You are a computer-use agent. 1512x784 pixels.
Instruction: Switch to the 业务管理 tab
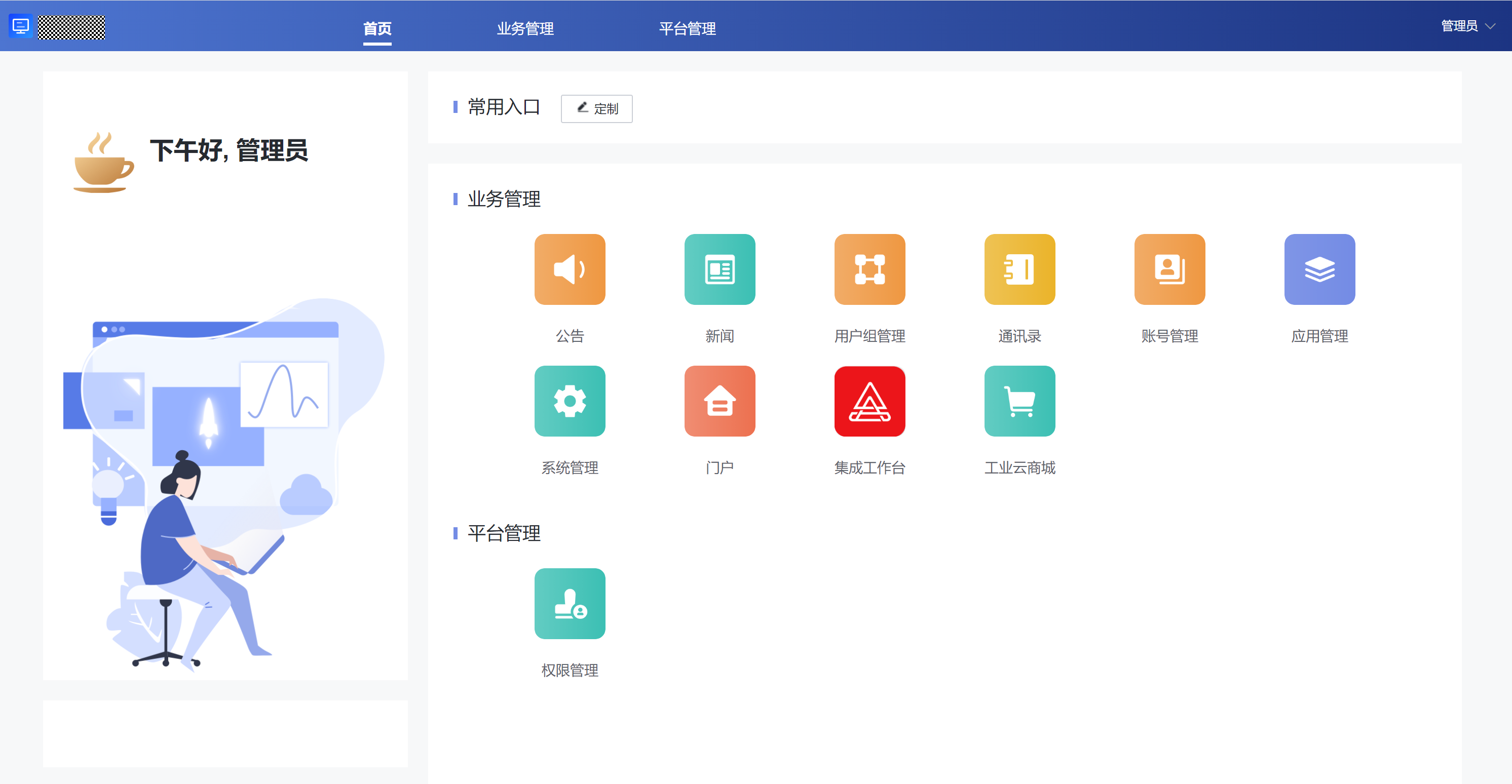coord(525,28)
